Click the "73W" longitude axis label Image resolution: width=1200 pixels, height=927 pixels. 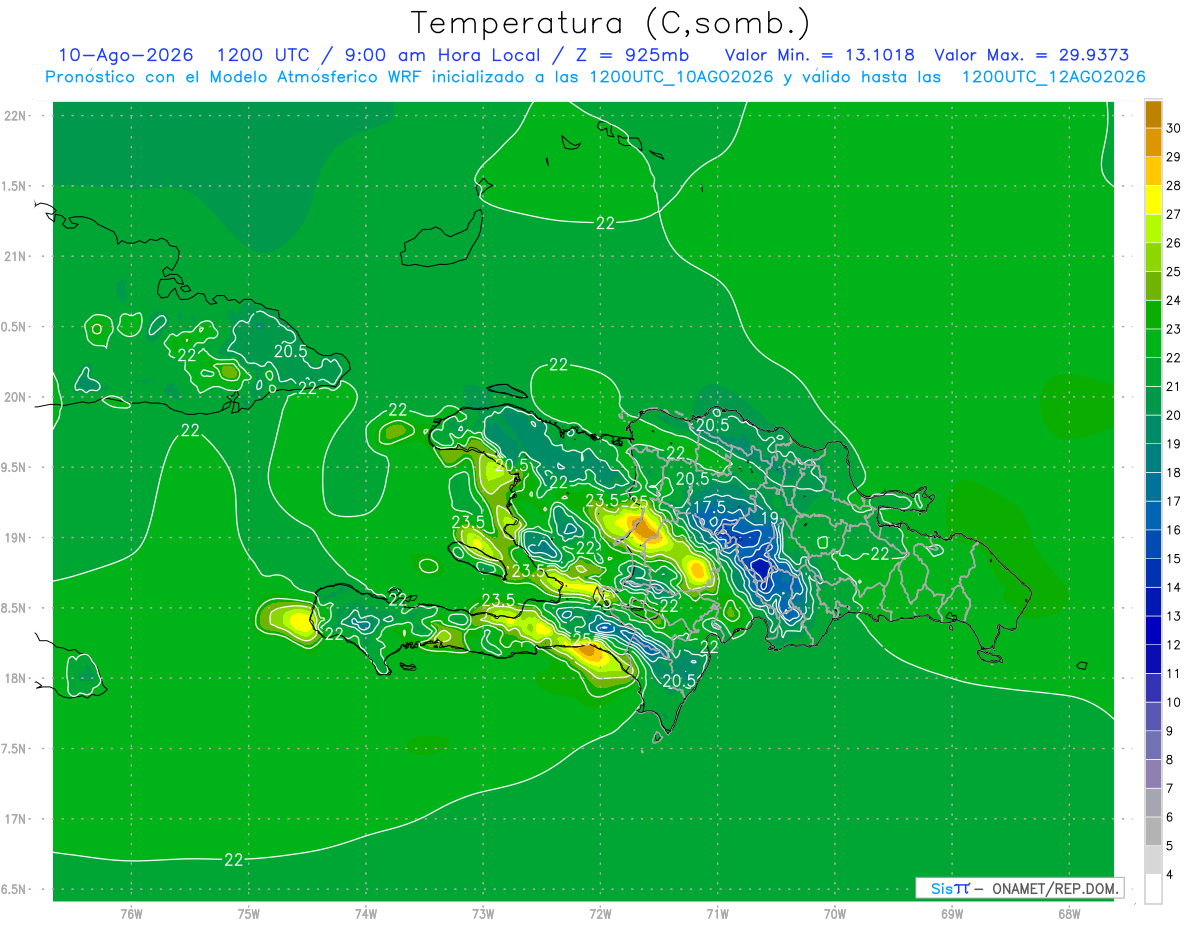(483, 914)
